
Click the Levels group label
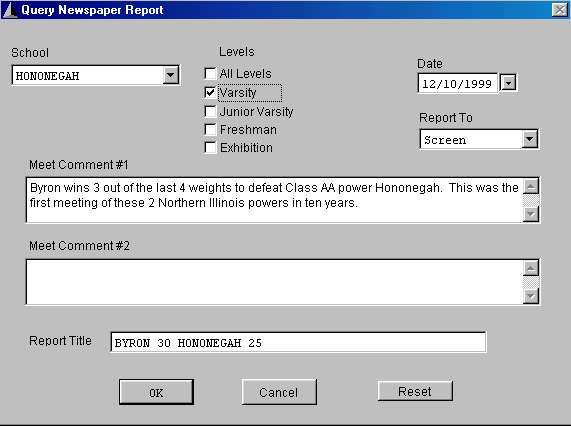[237, 52]
